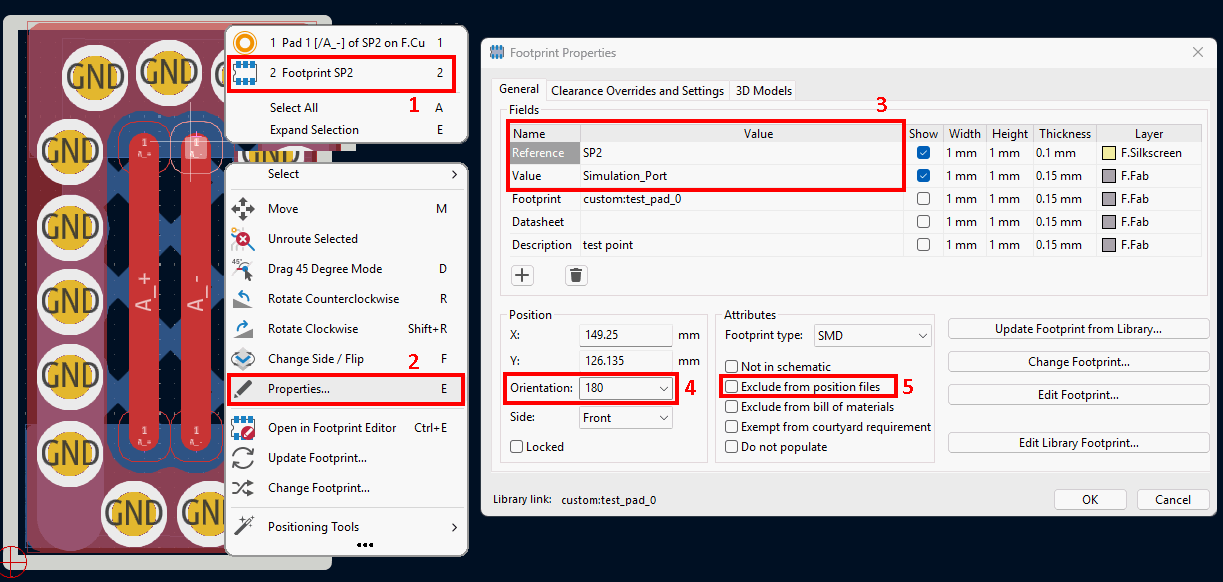The height and width of the screenshot is (582, 1223).
Task: Click the X position input field
Action: 625,336
